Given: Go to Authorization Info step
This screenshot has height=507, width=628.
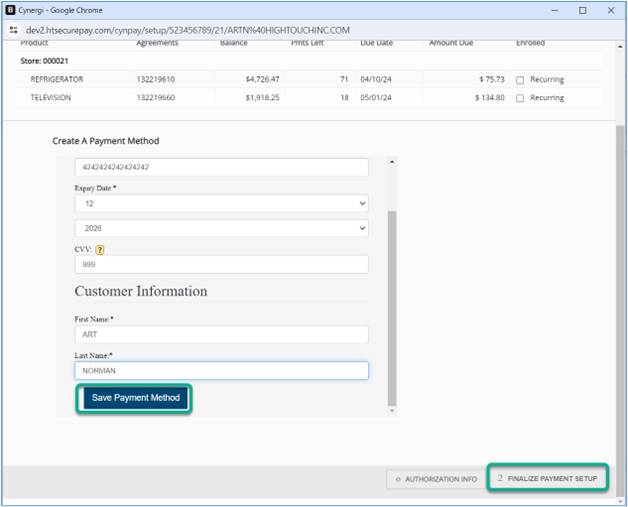Looking at the screenshot, I should pyautogui.click(x=435, y=479).
